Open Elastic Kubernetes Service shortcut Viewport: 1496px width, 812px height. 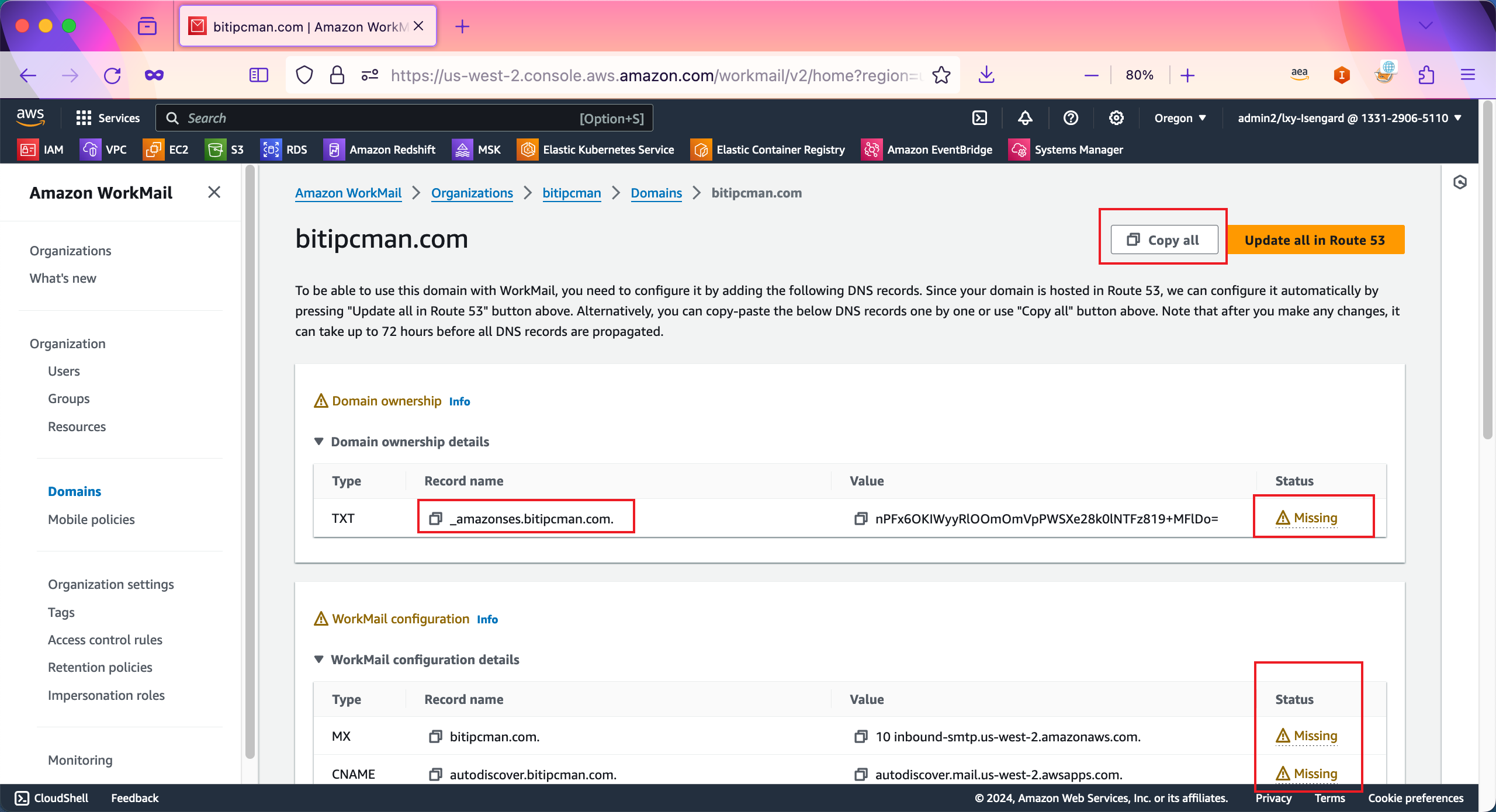tap(595, 150)
